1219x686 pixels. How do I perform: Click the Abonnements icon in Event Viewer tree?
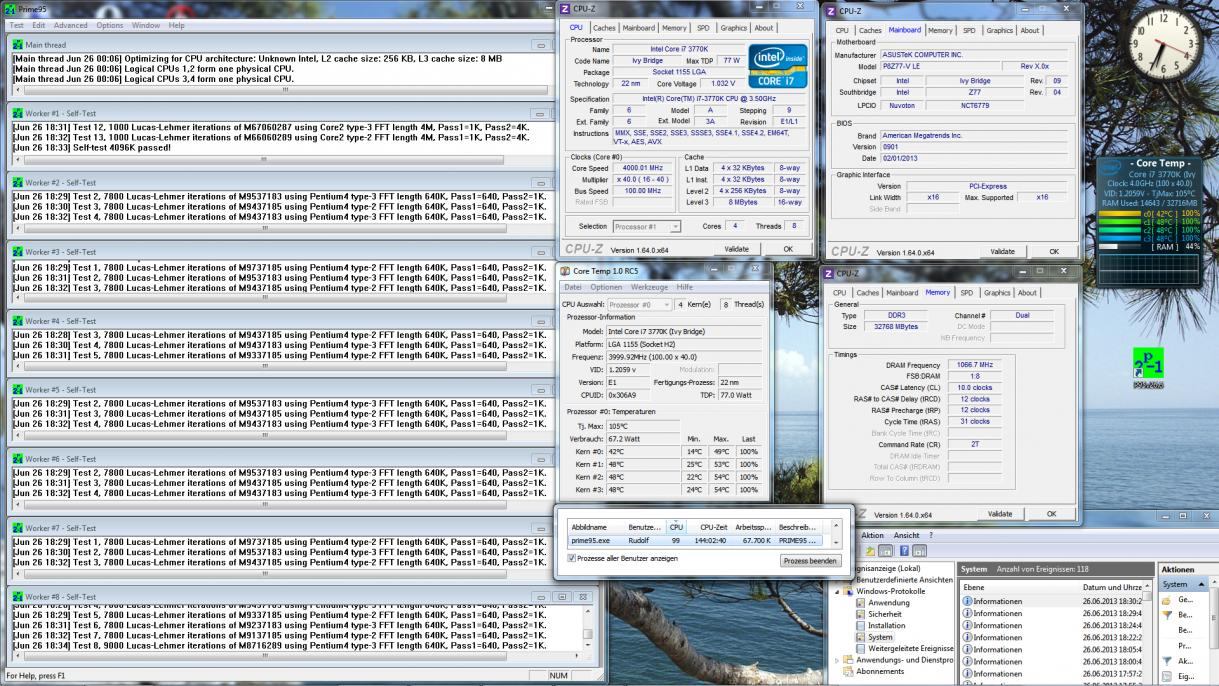848,672
